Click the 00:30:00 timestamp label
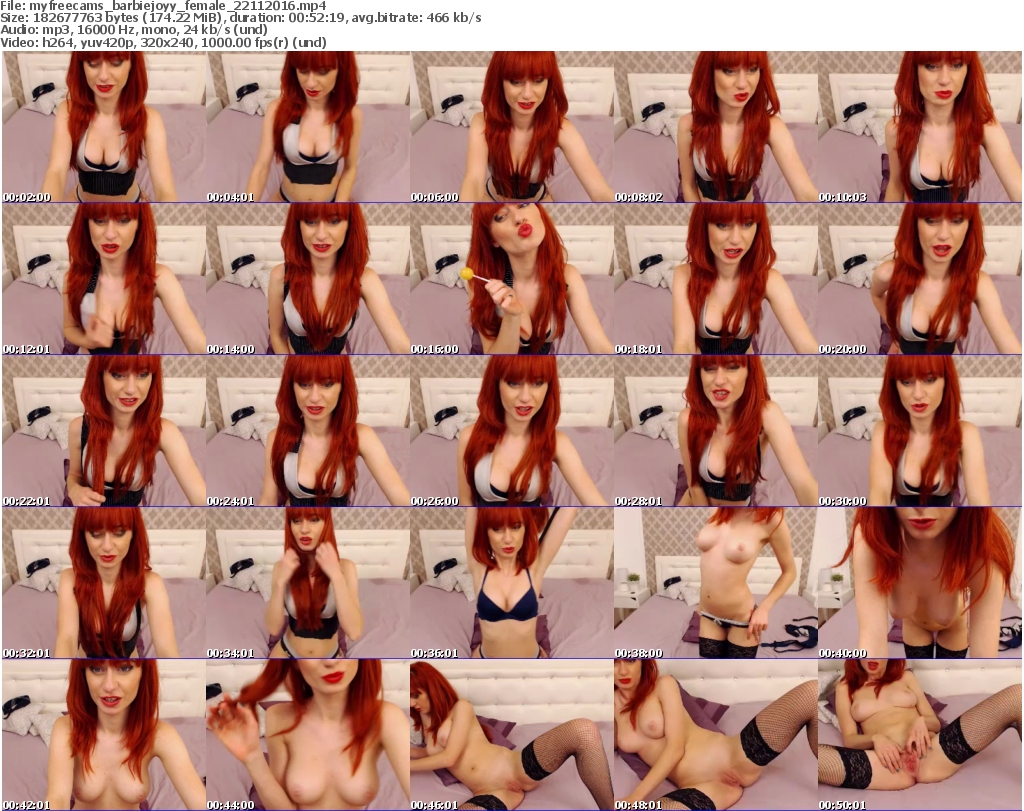 (843, 501)
